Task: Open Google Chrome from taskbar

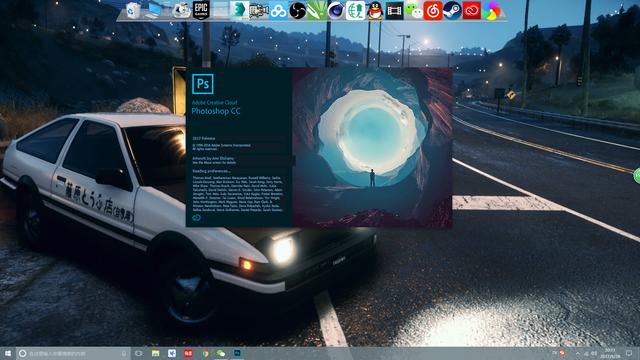Action: point(204,353)
